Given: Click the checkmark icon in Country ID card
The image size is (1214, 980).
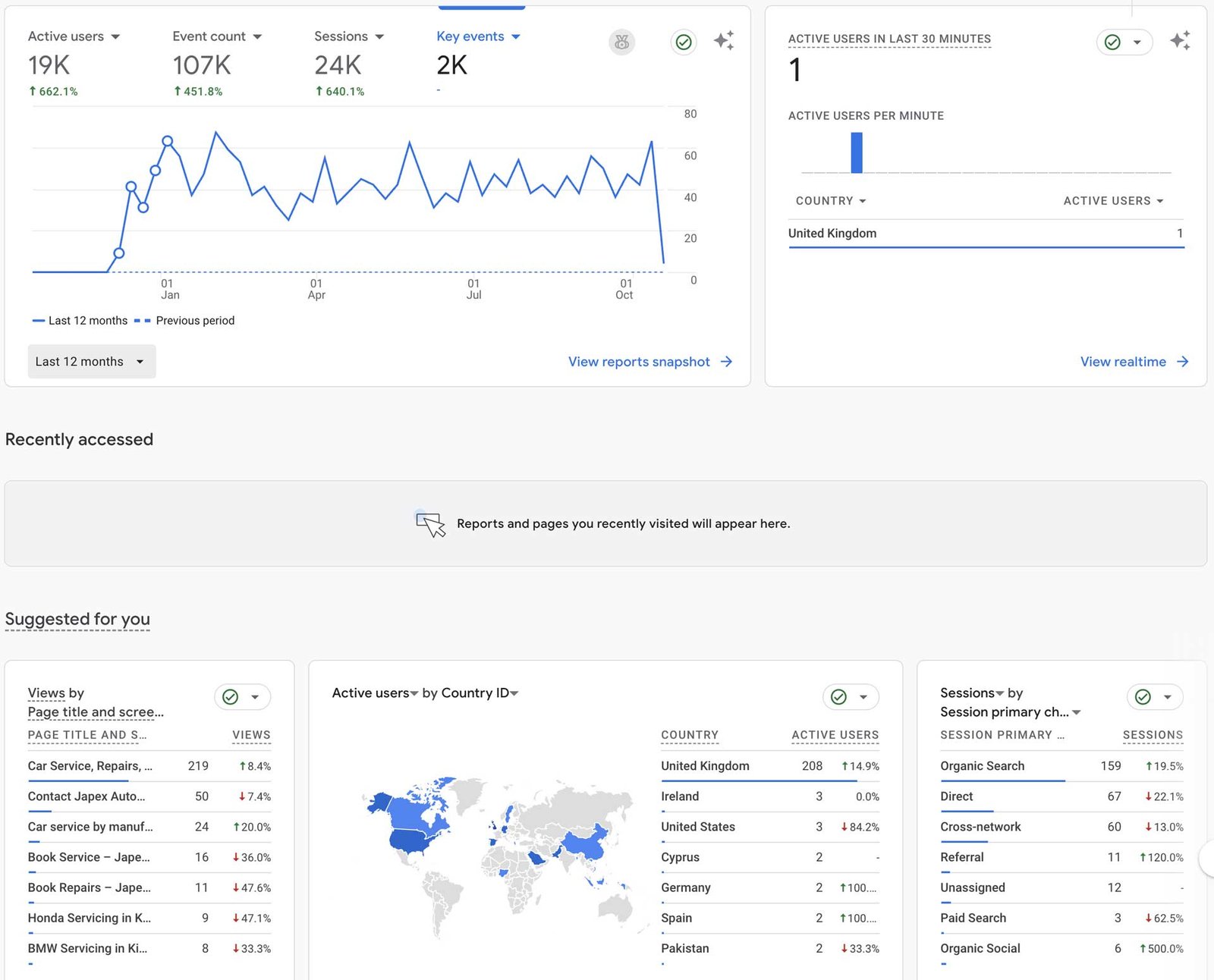Looking at the screenshot, I should 838,697.
